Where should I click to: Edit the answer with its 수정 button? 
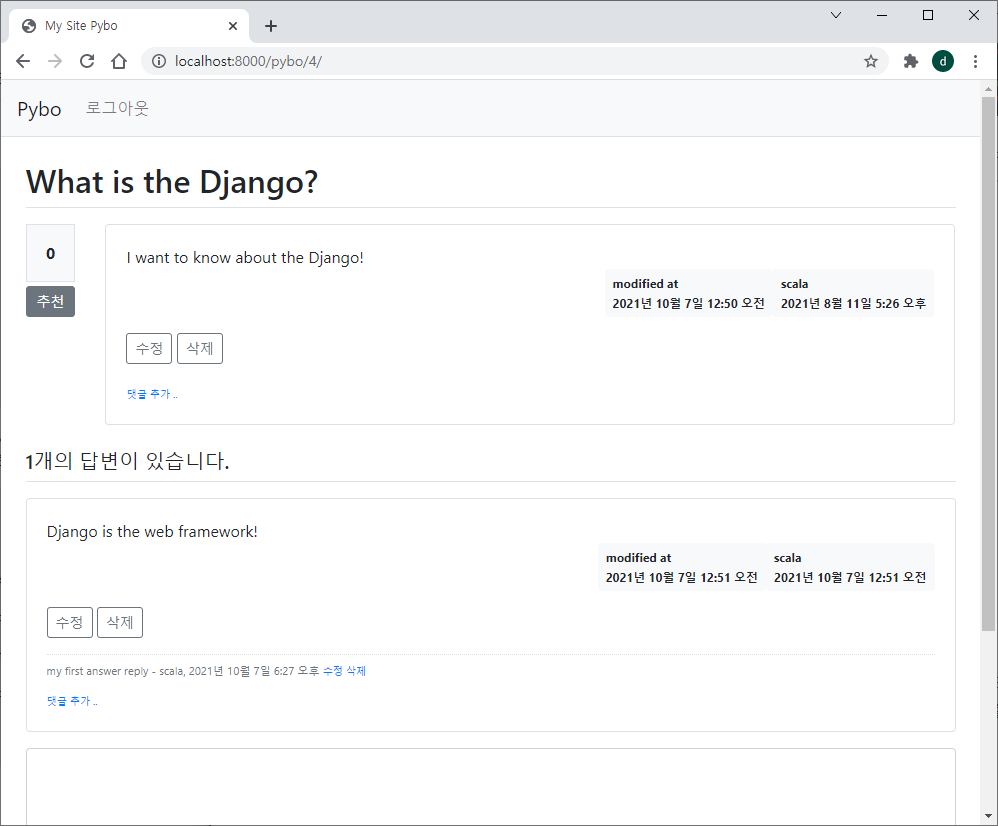69,622
